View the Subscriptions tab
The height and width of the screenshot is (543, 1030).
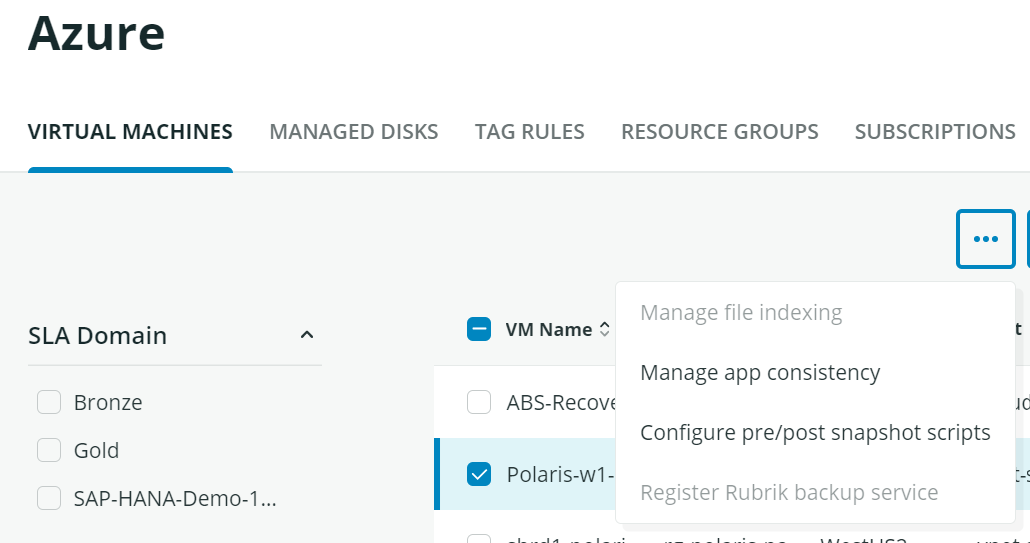pos(934,132)
